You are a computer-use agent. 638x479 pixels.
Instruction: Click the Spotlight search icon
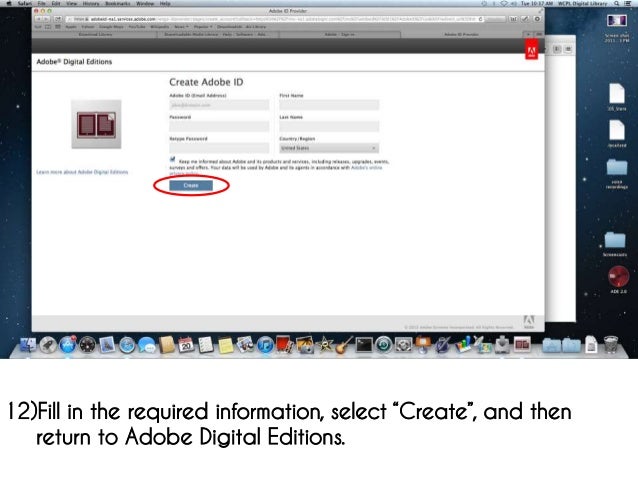coord(617,3)
